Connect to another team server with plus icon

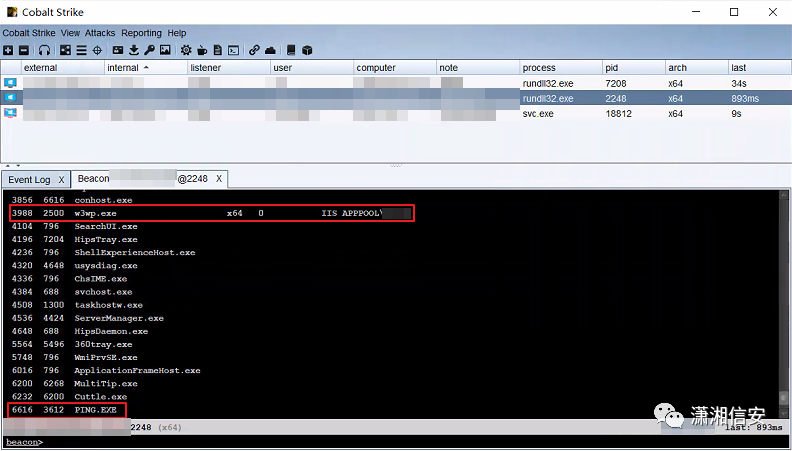click(x=8, y=50)
